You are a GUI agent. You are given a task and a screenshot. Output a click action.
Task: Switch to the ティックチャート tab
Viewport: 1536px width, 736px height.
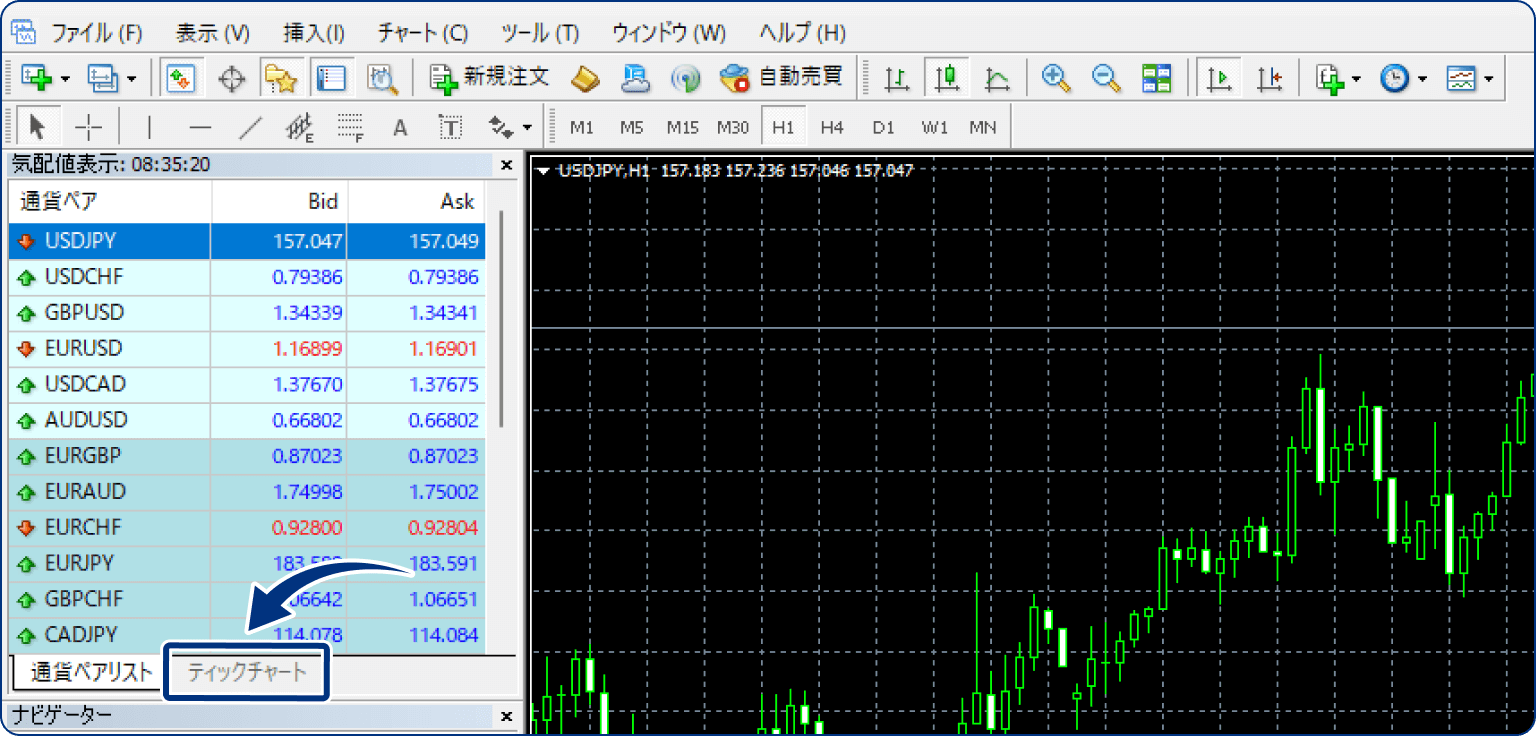[247, 671]
